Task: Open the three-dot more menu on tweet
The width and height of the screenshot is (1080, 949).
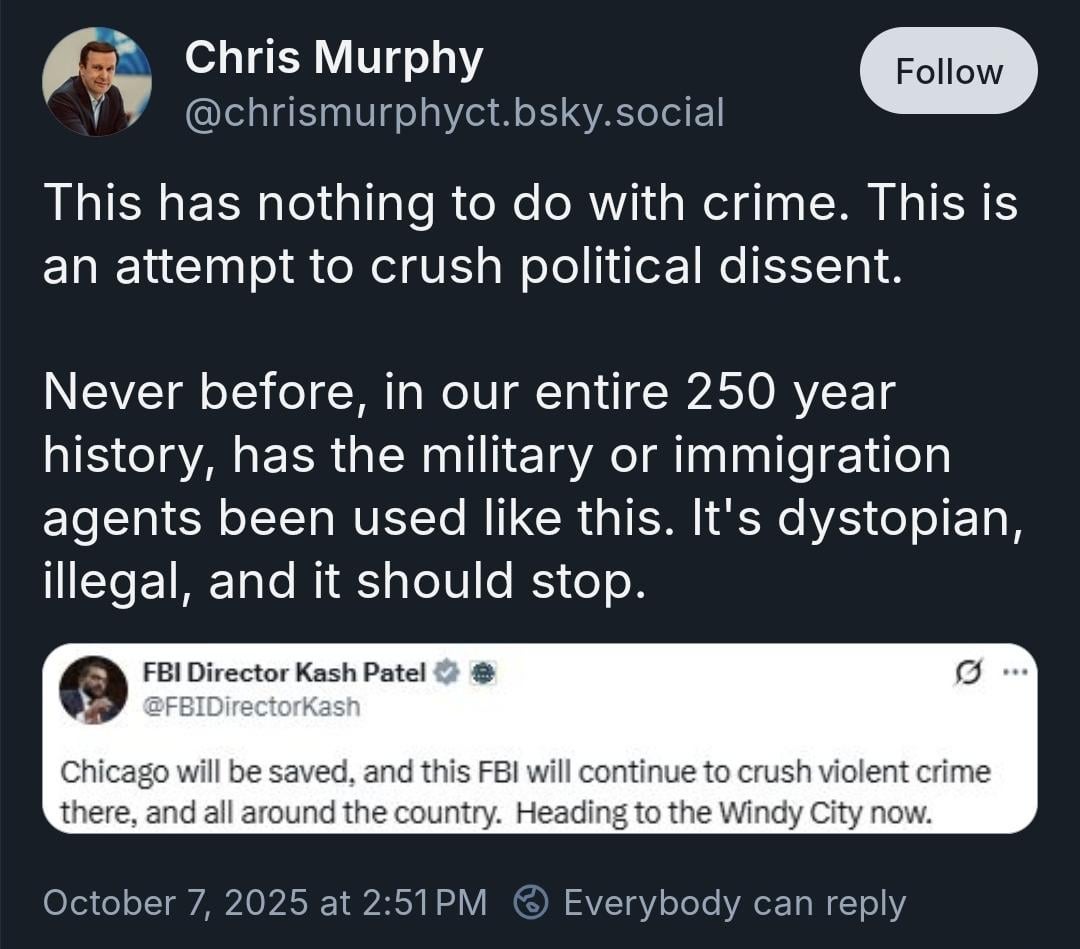Action: click(x=1014, y=672)
